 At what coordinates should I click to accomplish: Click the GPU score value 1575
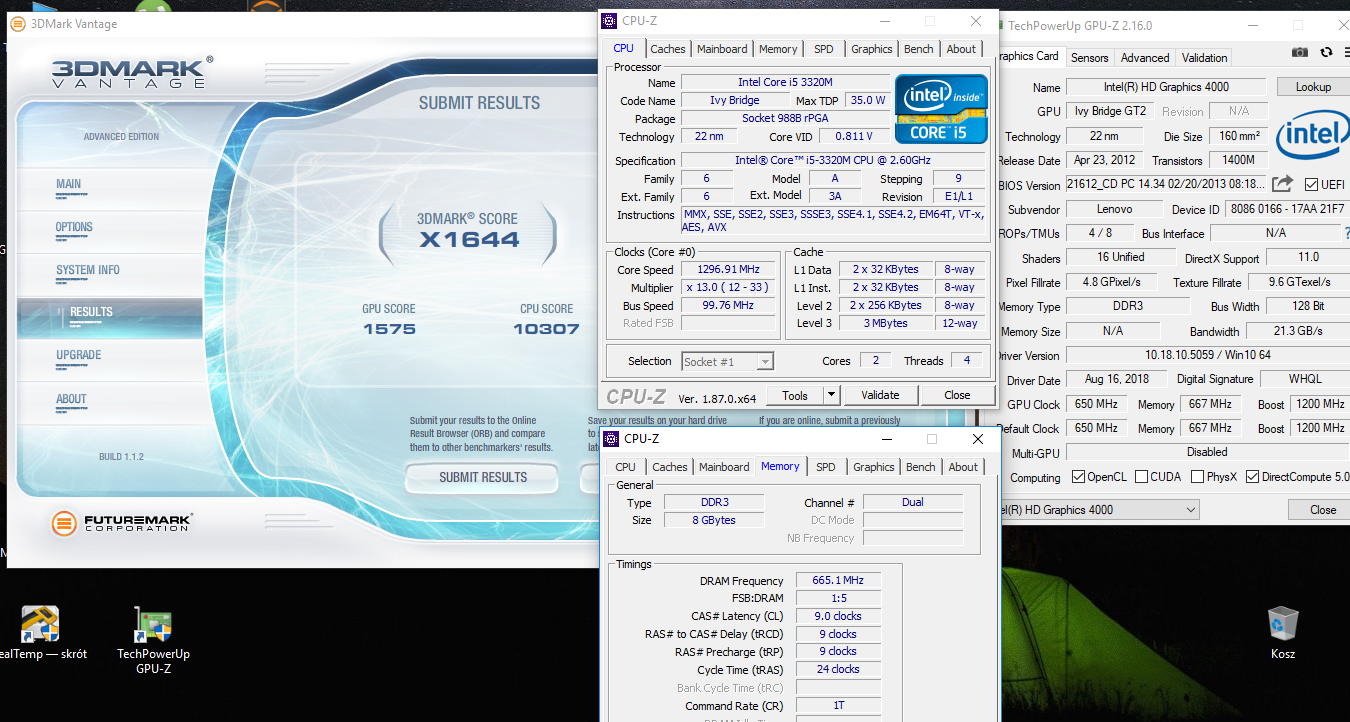tap(389, 329)
